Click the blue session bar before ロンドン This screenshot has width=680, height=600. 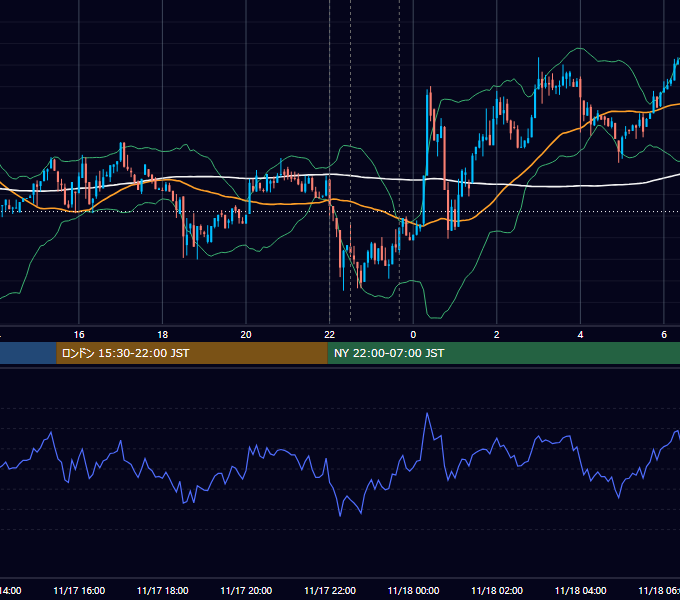point(28,353)
